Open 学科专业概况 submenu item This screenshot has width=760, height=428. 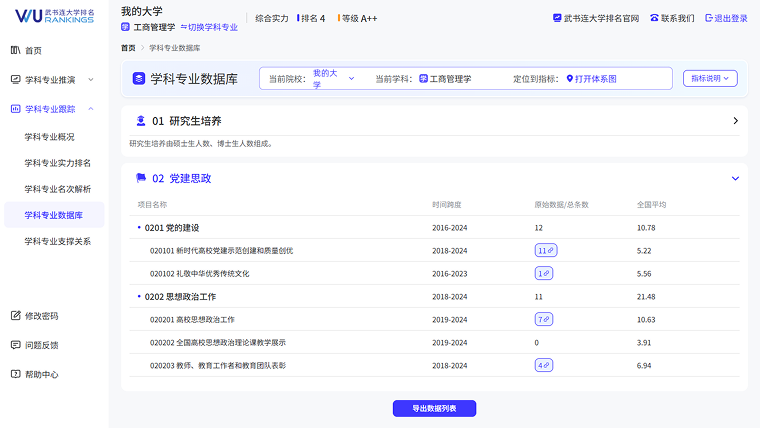point(49,137)
